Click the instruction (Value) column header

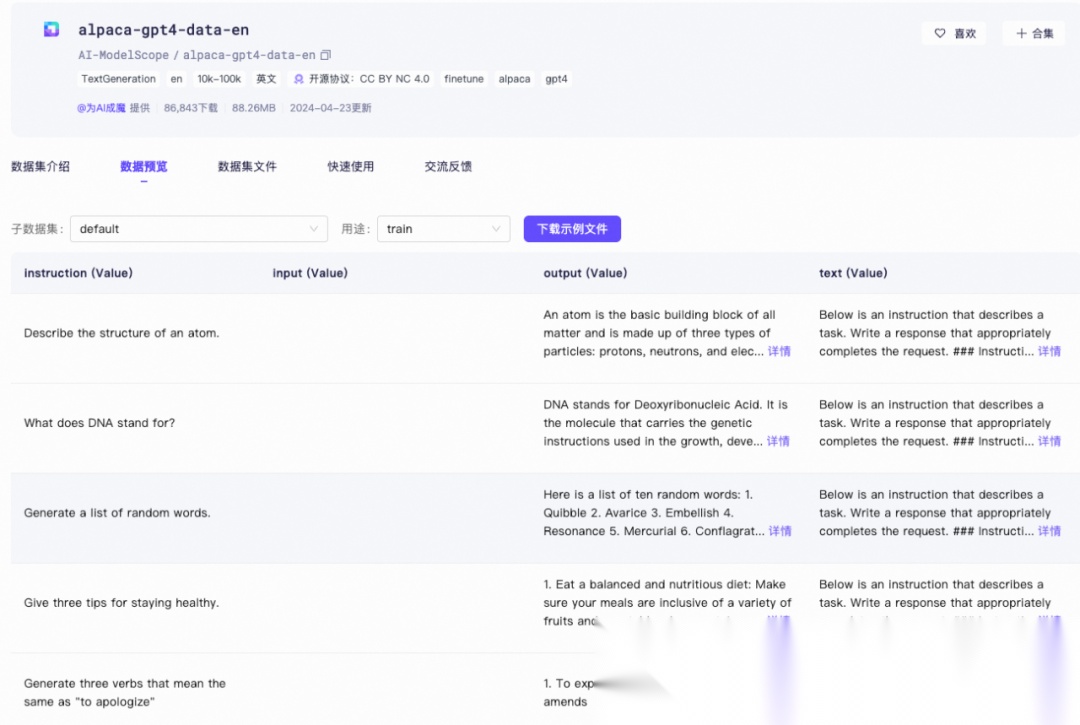pyautogui.click(x=79, y=273)
